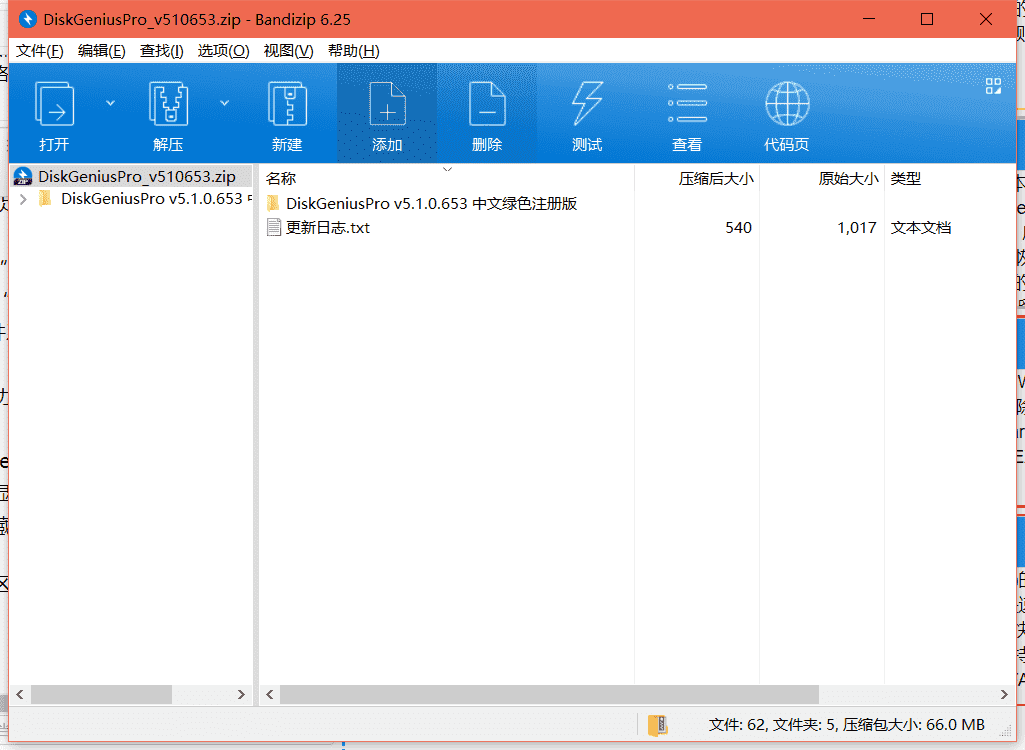
Task: Click the Bandizip logo in title bar
Action: (x=27, y=19)
